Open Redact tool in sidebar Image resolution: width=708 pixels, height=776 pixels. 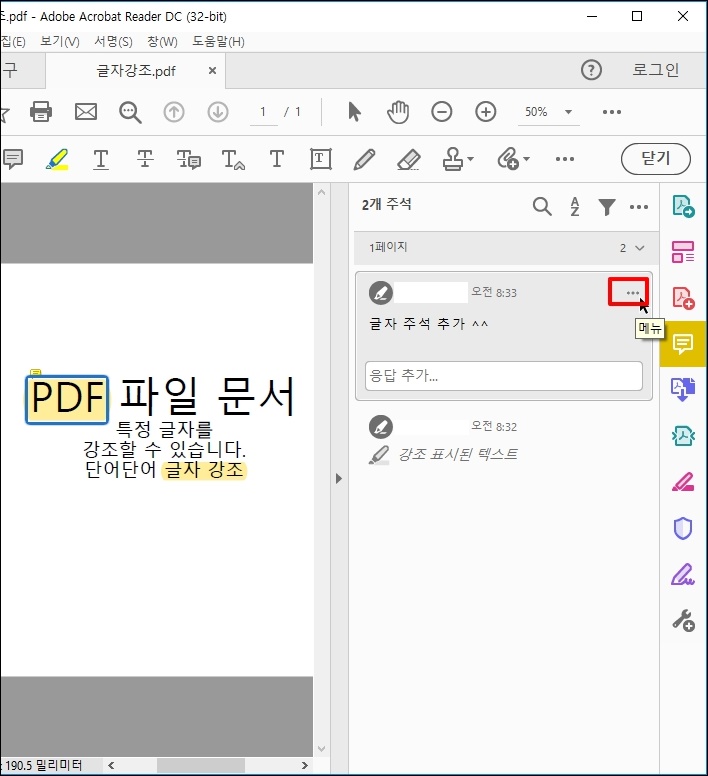683,482
